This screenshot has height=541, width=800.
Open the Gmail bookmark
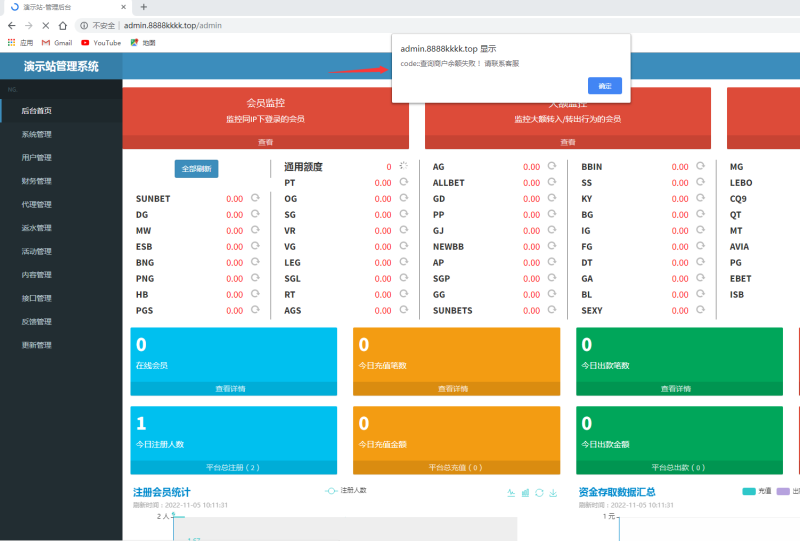coord(57,43)
